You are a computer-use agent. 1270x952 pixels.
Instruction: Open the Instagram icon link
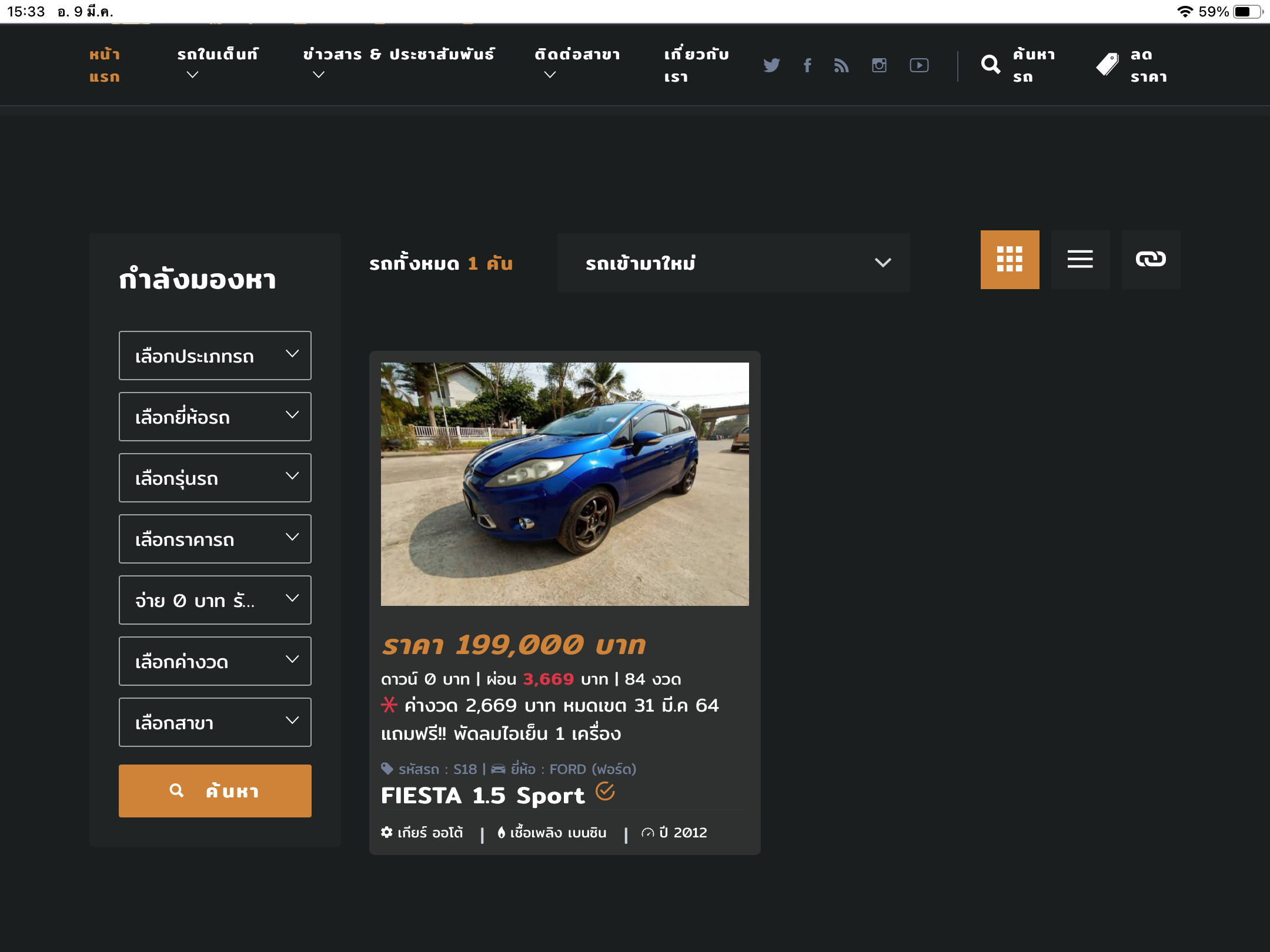tap(879, 65)
